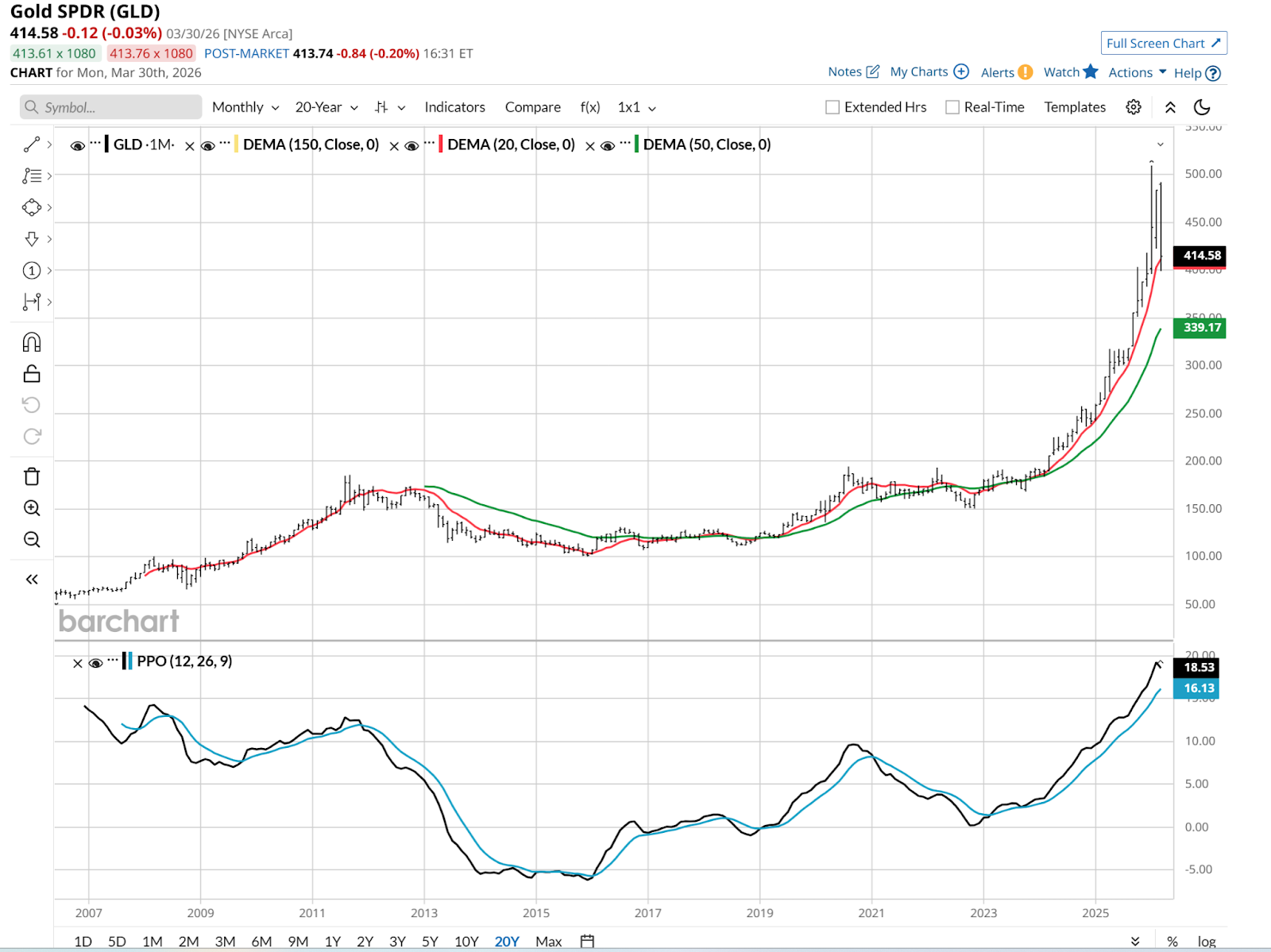Open the 1x1 grid layout dropdown
The image size is (1271, 952).
(637, 107)
